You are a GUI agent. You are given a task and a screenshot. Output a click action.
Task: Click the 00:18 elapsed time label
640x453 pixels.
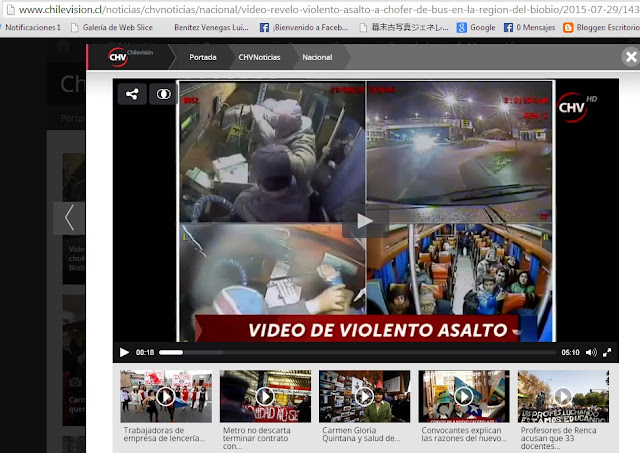coord(145,352)
